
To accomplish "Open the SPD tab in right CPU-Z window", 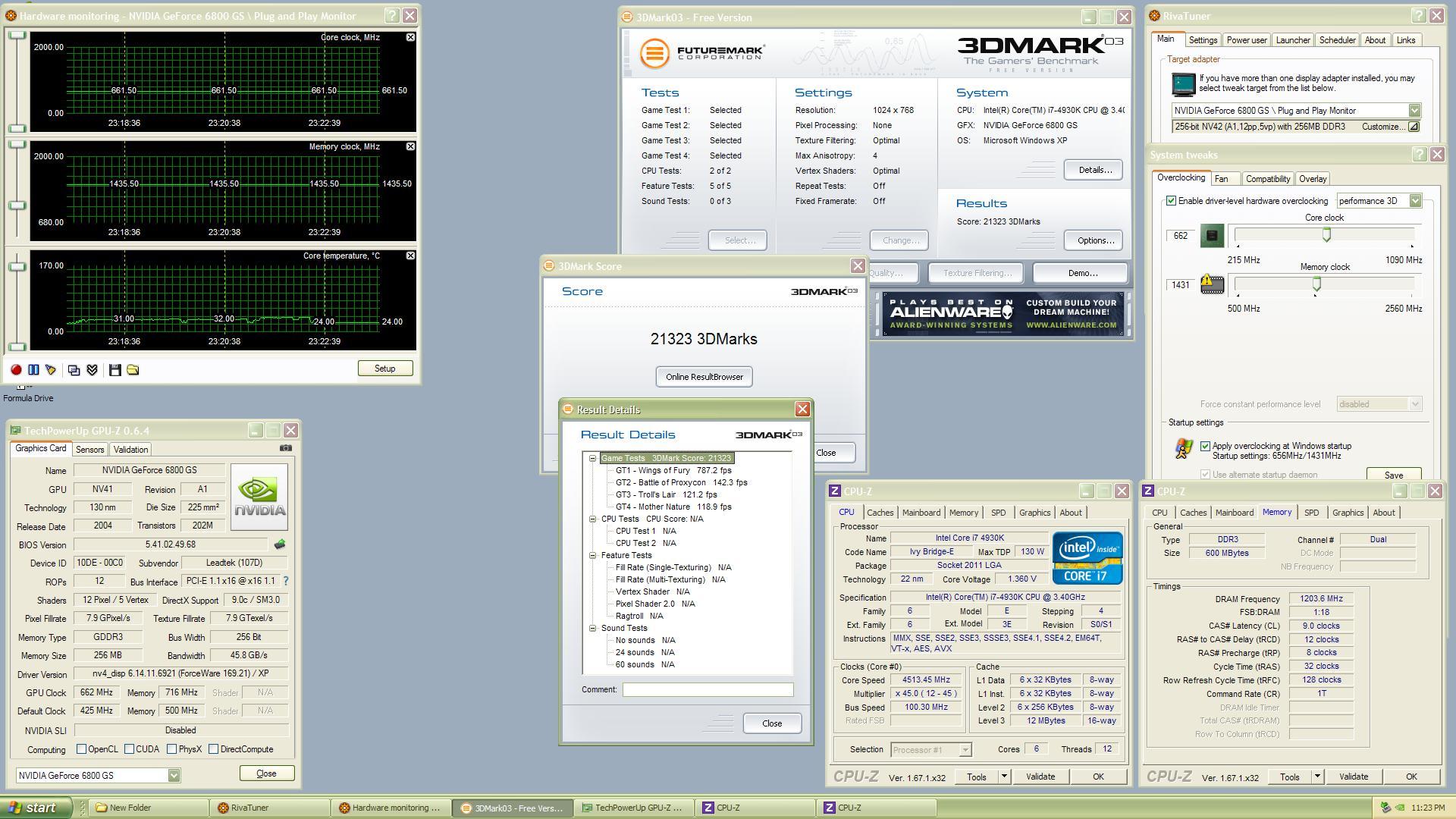I will click(1311, 513).
